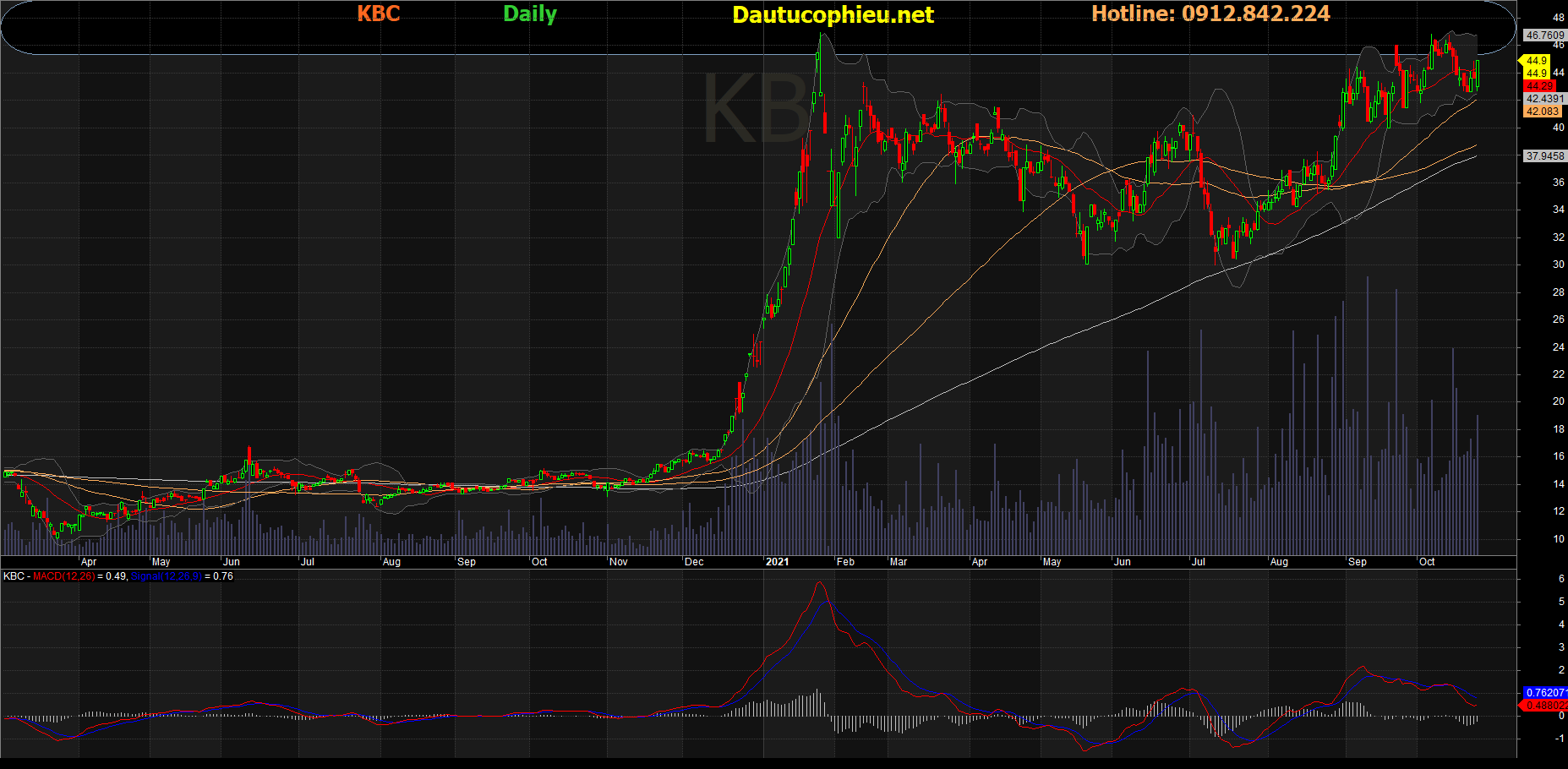This screenshot has height=769, width=1568.
Task: Select the orange 42.083 price tag
Action: click(x=1543, y=112)
